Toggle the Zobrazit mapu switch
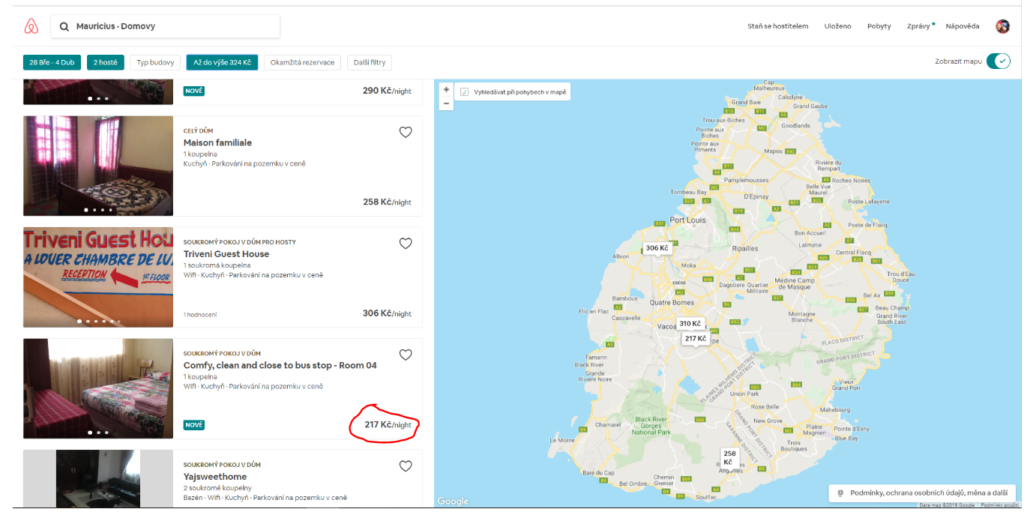Screen dimensions: 1024x521 pyautogui.click(x=997, y=61)
